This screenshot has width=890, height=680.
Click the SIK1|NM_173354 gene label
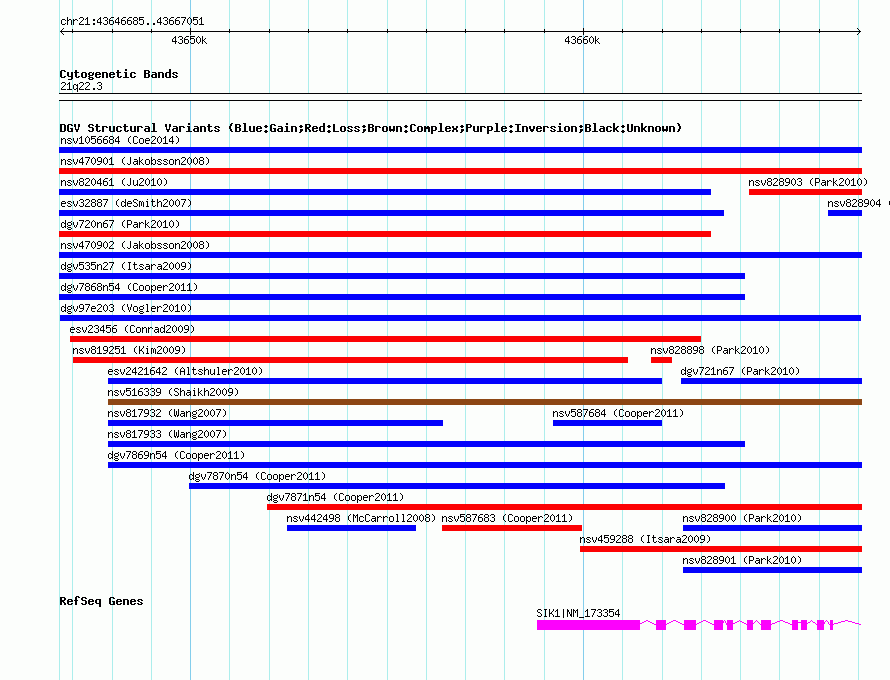pyautogui.click(x=578, y=613)
